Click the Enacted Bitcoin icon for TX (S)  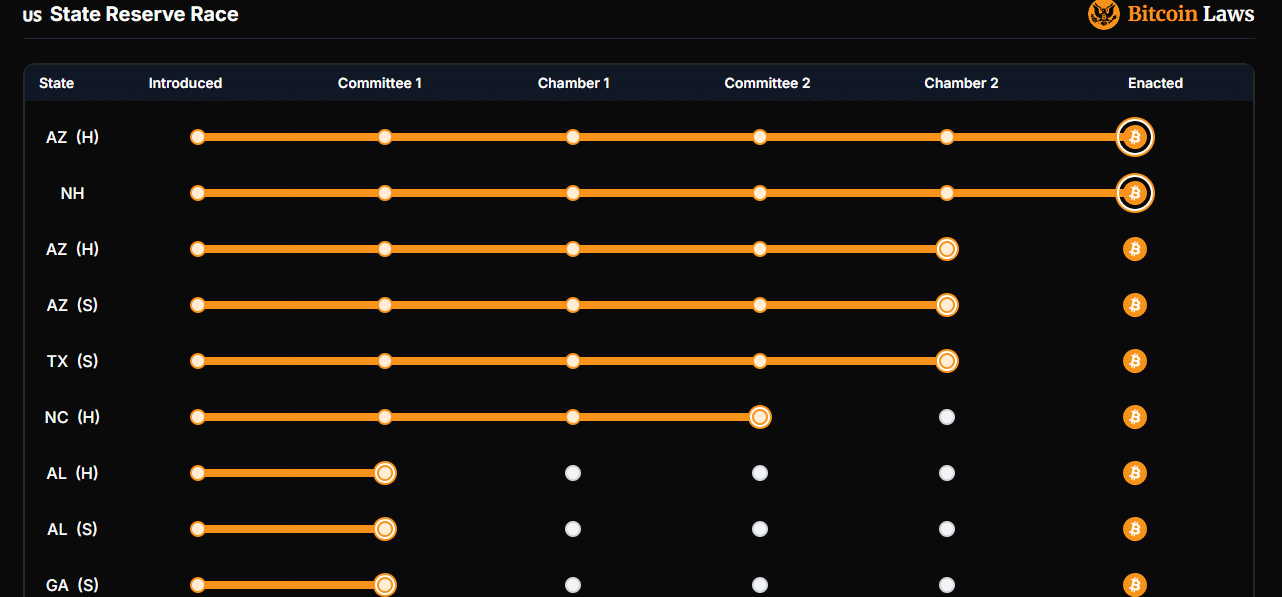[1135, 361]
